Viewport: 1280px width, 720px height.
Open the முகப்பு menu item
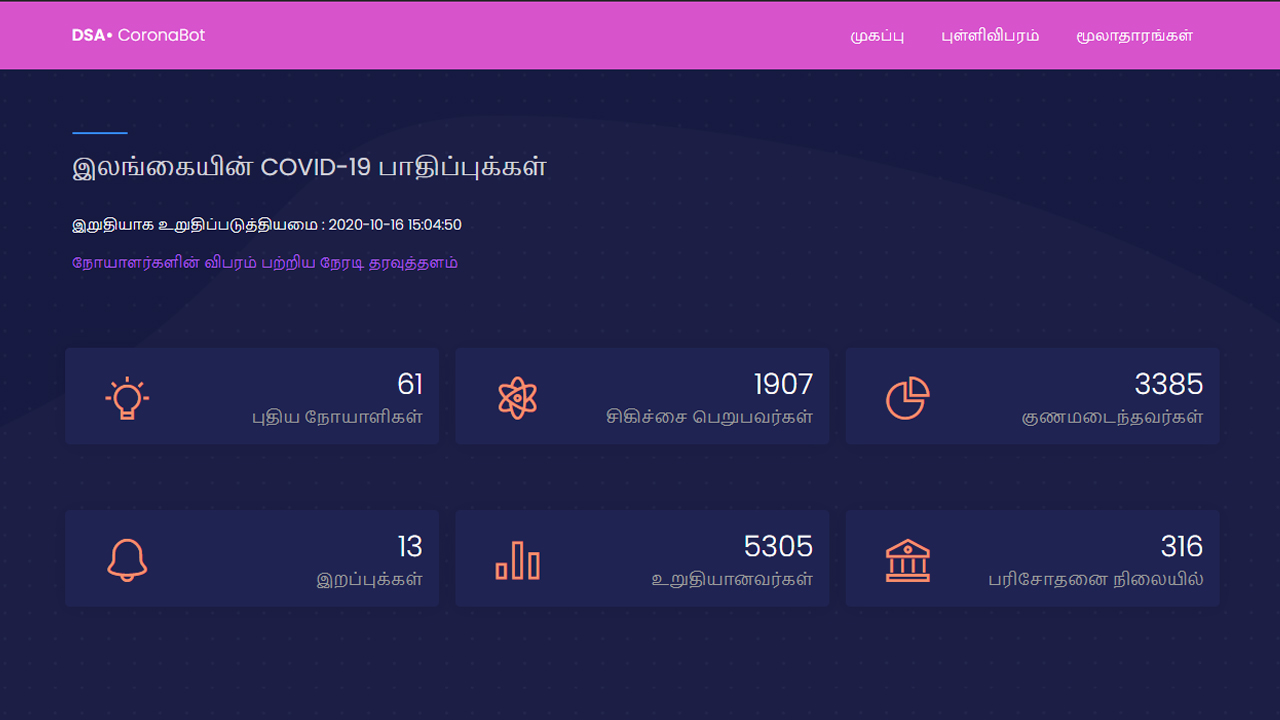877,36
